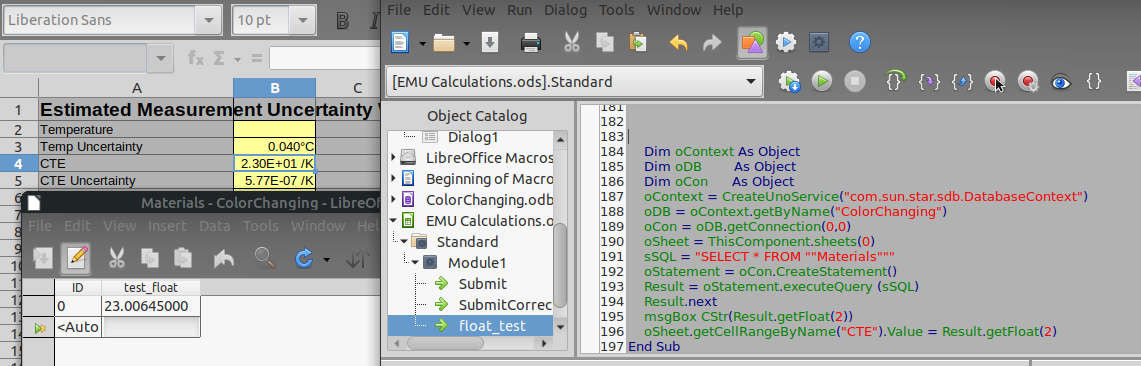1141x366 pixels.
Task: Click the Copy icon in Materials window
Action: pos(150,257)
